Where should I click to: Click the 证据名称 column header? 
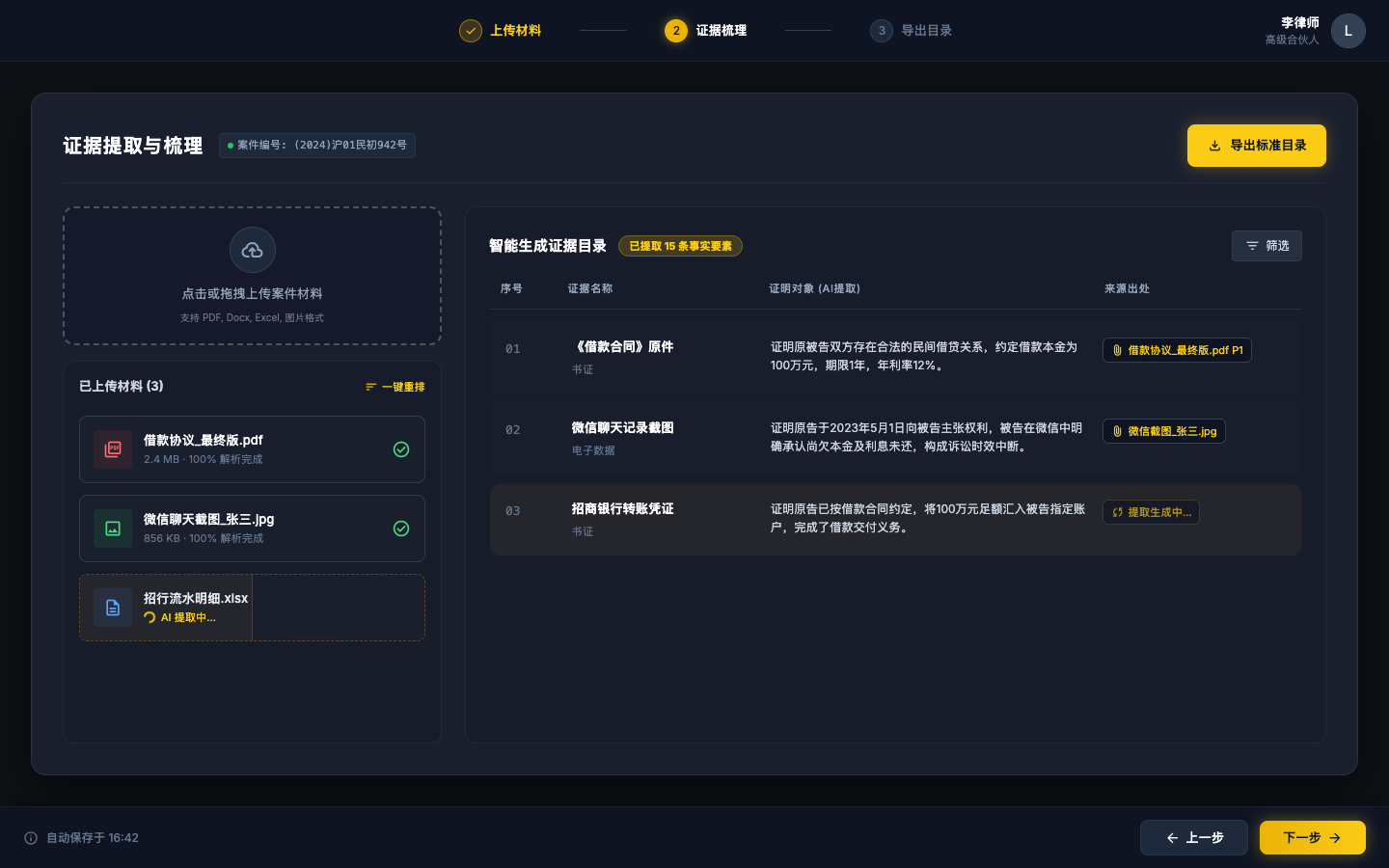pos(590,288)
